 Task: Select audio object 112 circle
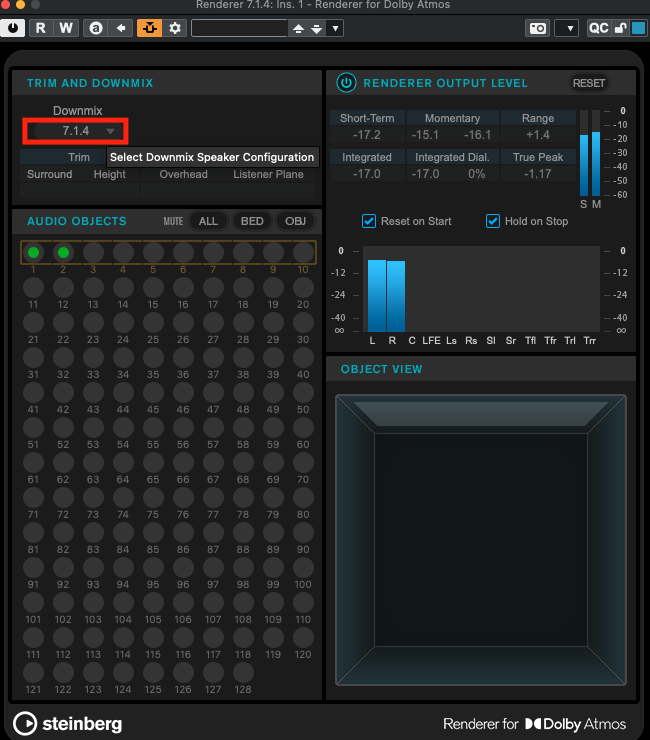point(63,638)
